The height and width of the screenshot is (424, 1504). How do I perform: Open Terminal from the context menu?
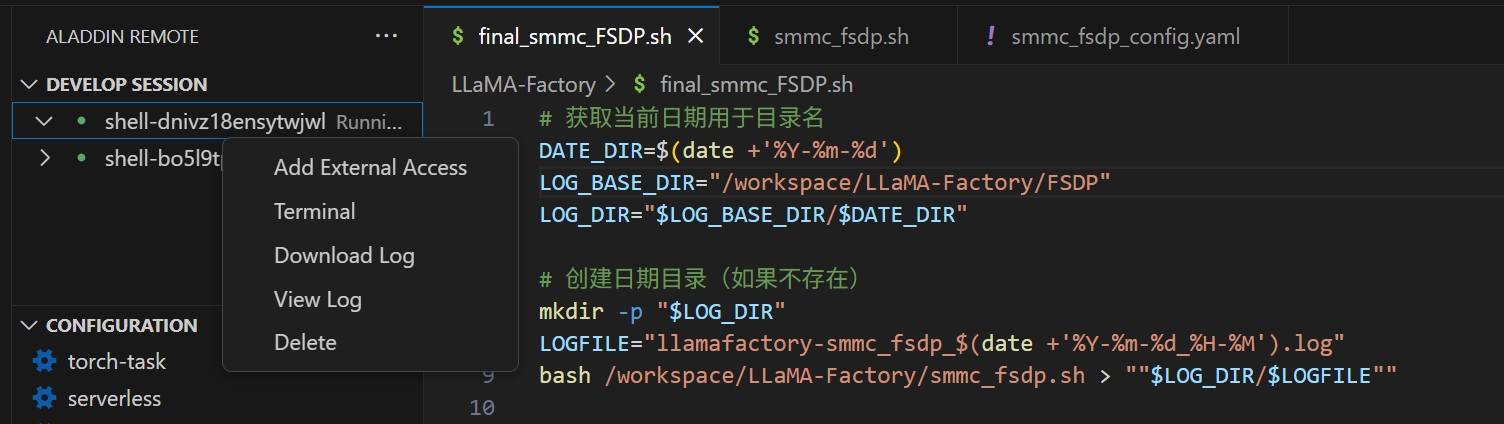coord(315,212)
